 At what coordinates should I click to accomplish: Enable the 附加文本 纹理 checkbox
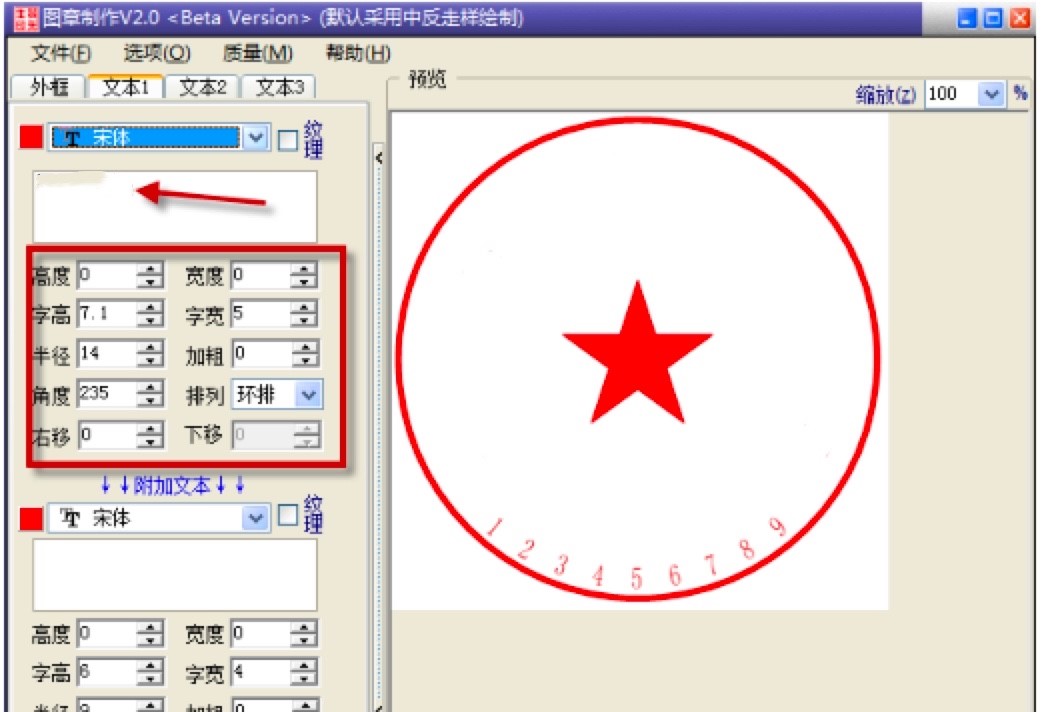point(287,515)
